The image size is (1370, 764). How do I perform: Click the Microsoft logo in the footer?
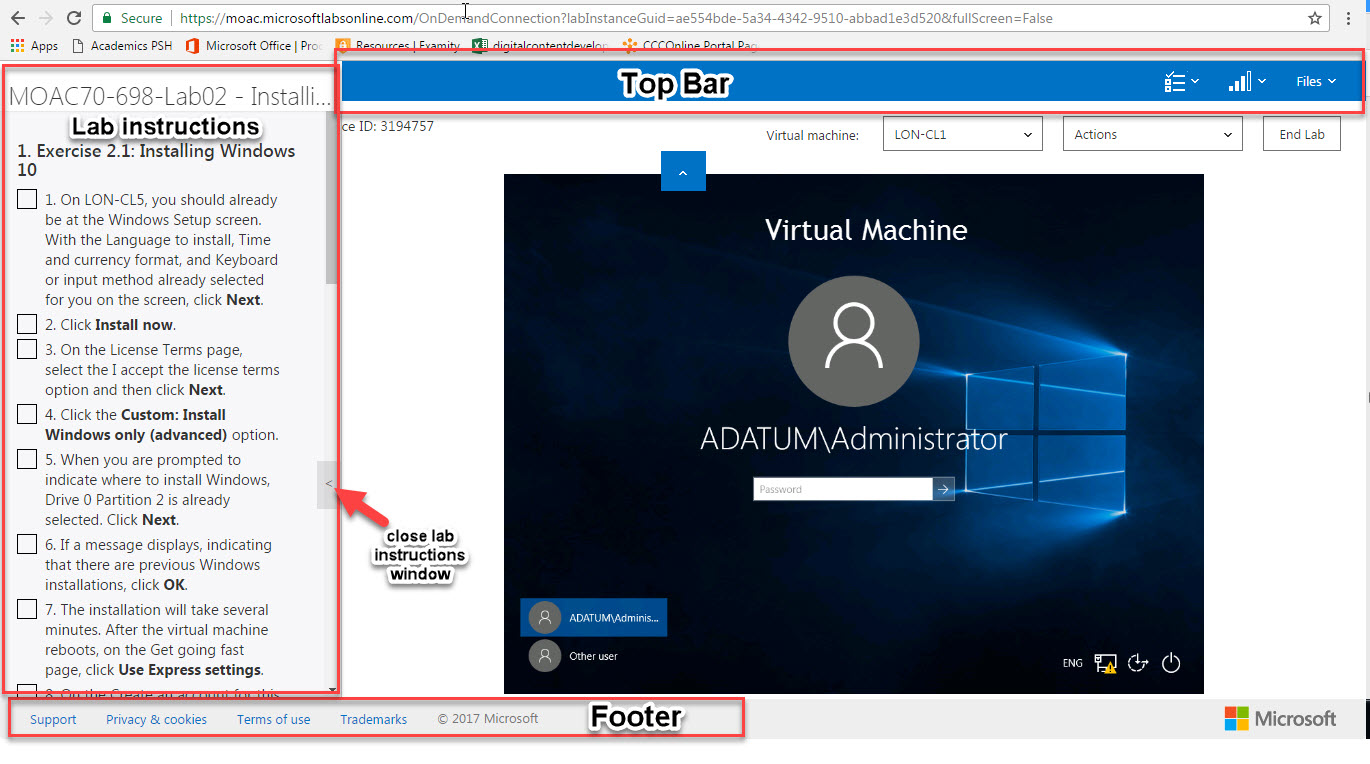(x=1280, y=718)
